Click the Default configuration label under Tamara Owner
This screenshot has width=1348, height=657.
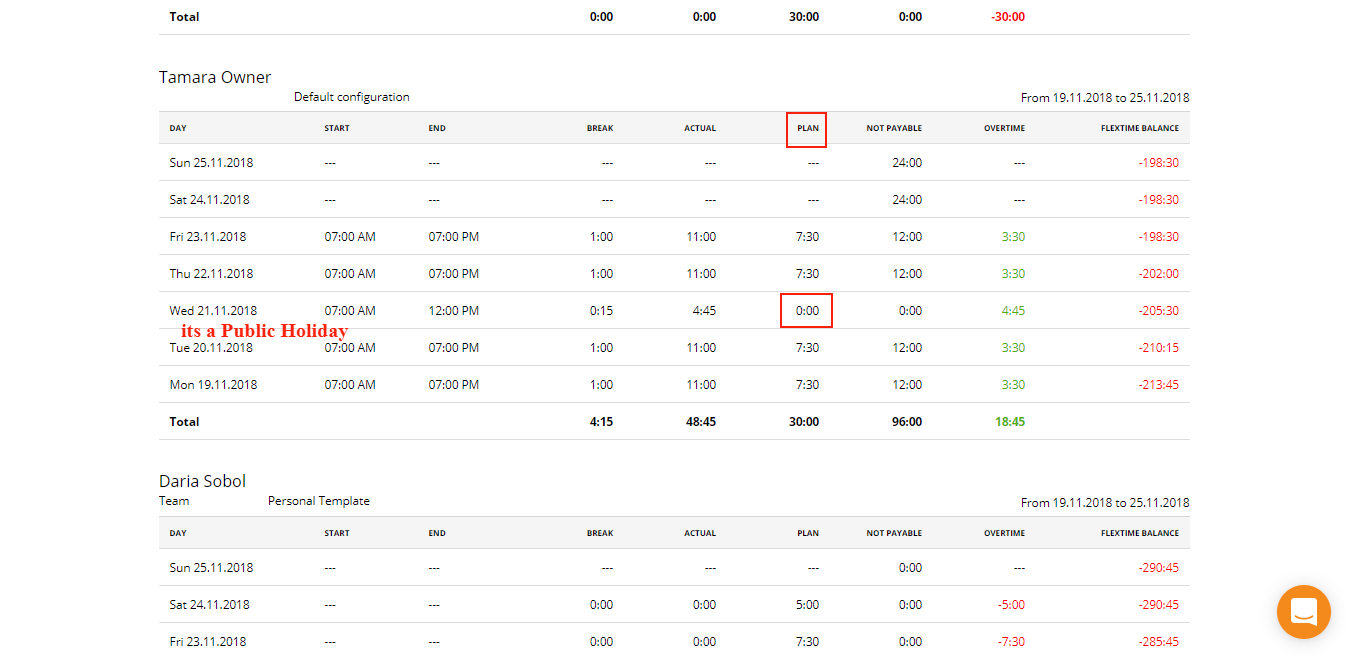coord(352,97)
